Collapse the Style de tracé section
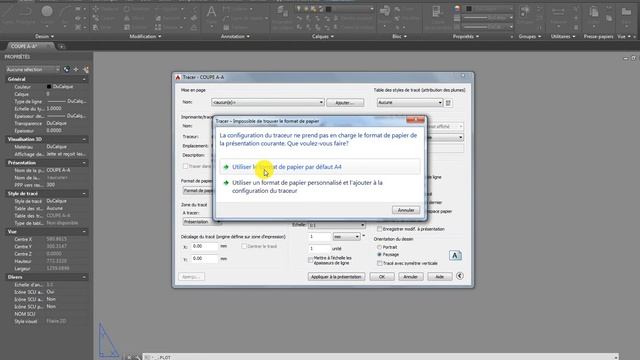 [84, 193]
